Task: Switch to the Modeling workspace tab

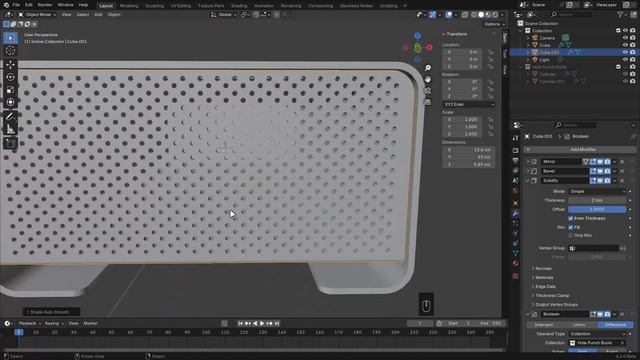Action: tap(129, 6)
